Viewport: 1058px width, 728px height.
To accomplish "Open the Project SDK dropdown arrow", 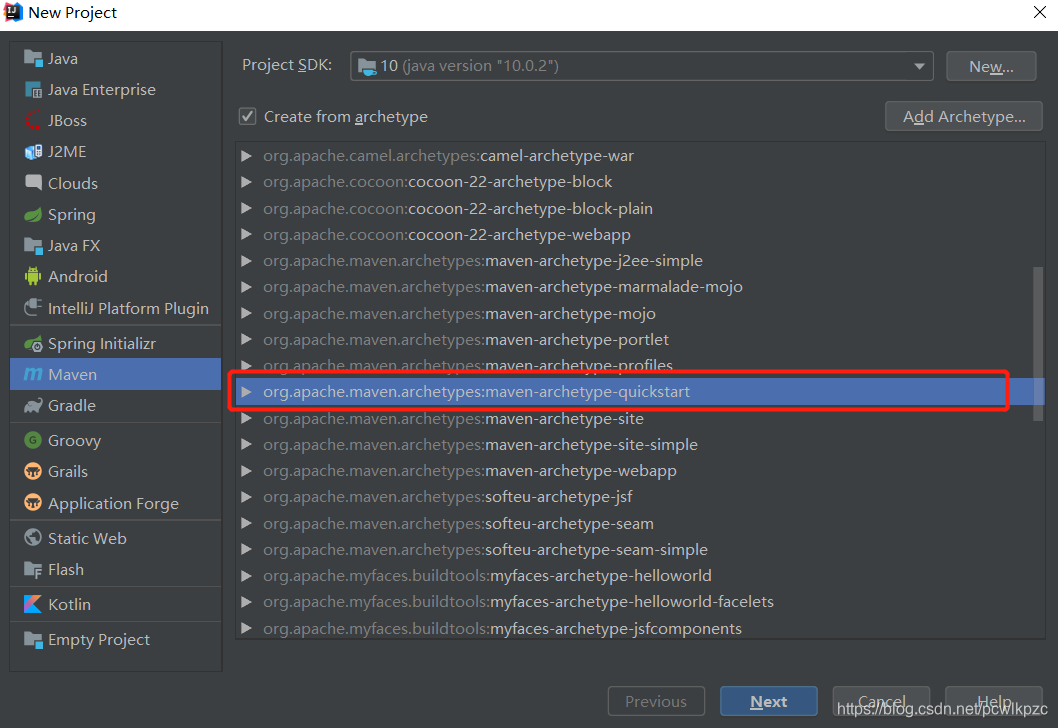I will (919, 66).
